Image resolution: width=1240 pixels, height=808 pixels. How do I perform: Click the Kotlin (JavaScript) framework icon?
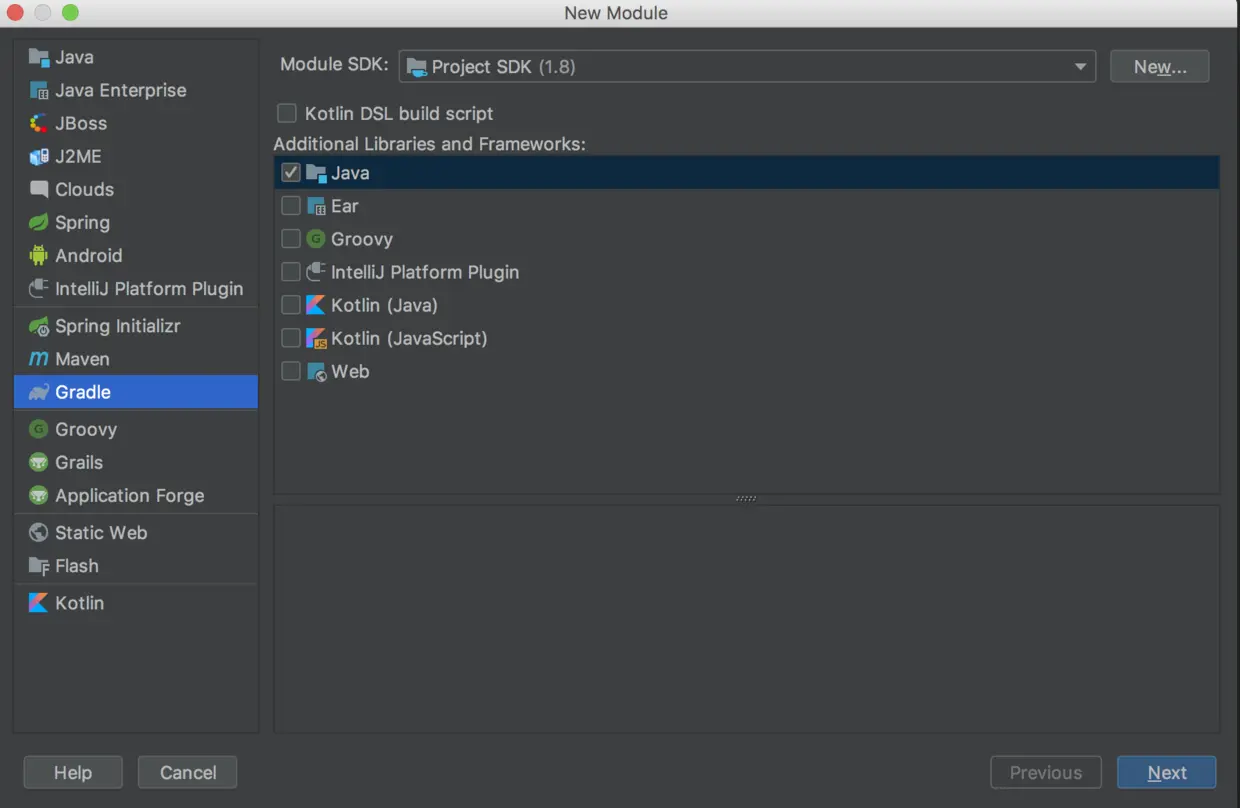[316, 338]
